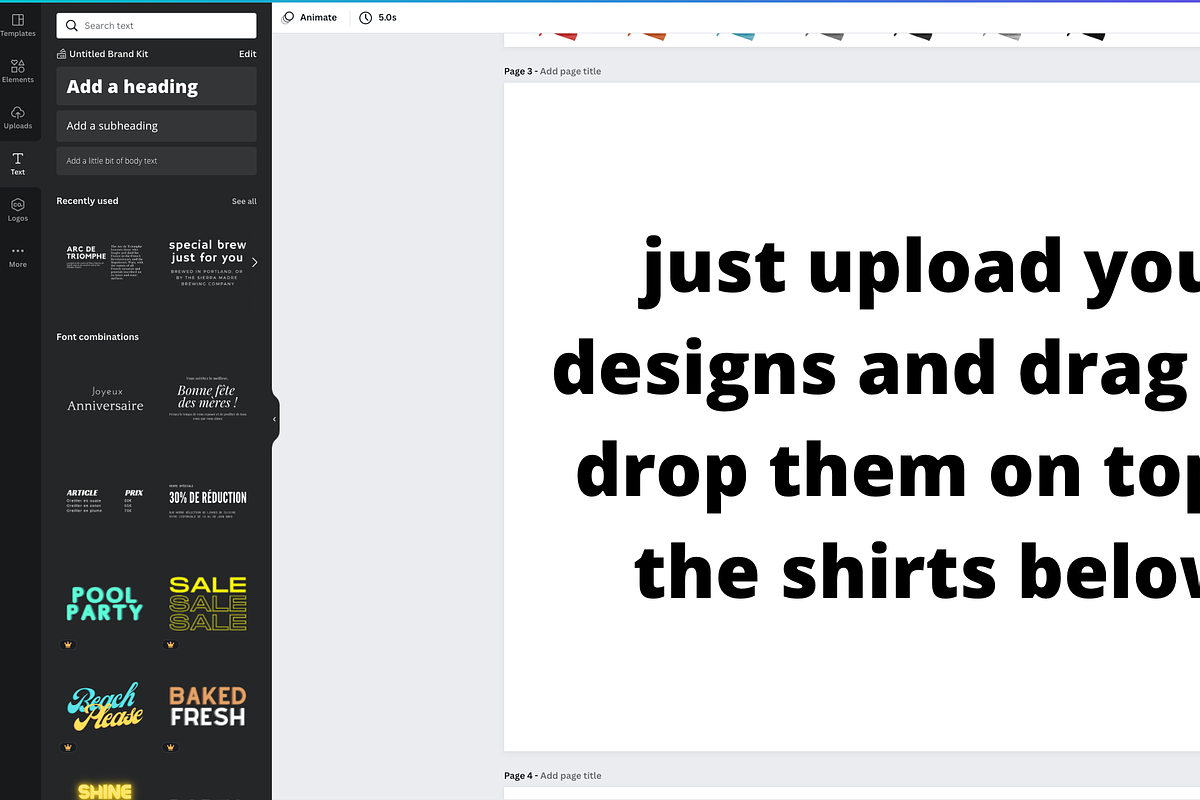The height and width of the screenshot is (800, 1200).
Task: Select the Pool Party text style
Action: tap(104, 604)
